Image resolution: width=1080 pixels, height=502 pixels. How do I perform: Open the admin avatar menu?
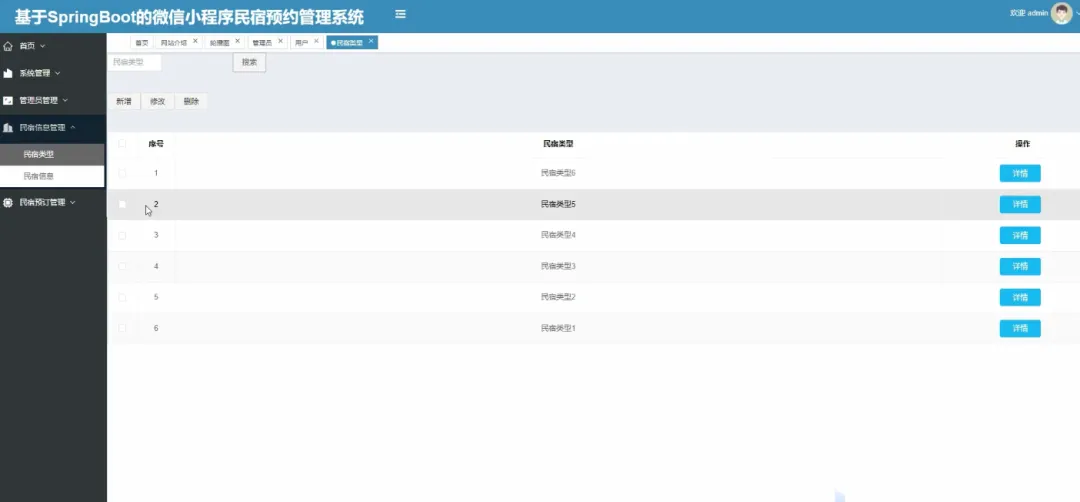click(1061, 13)
